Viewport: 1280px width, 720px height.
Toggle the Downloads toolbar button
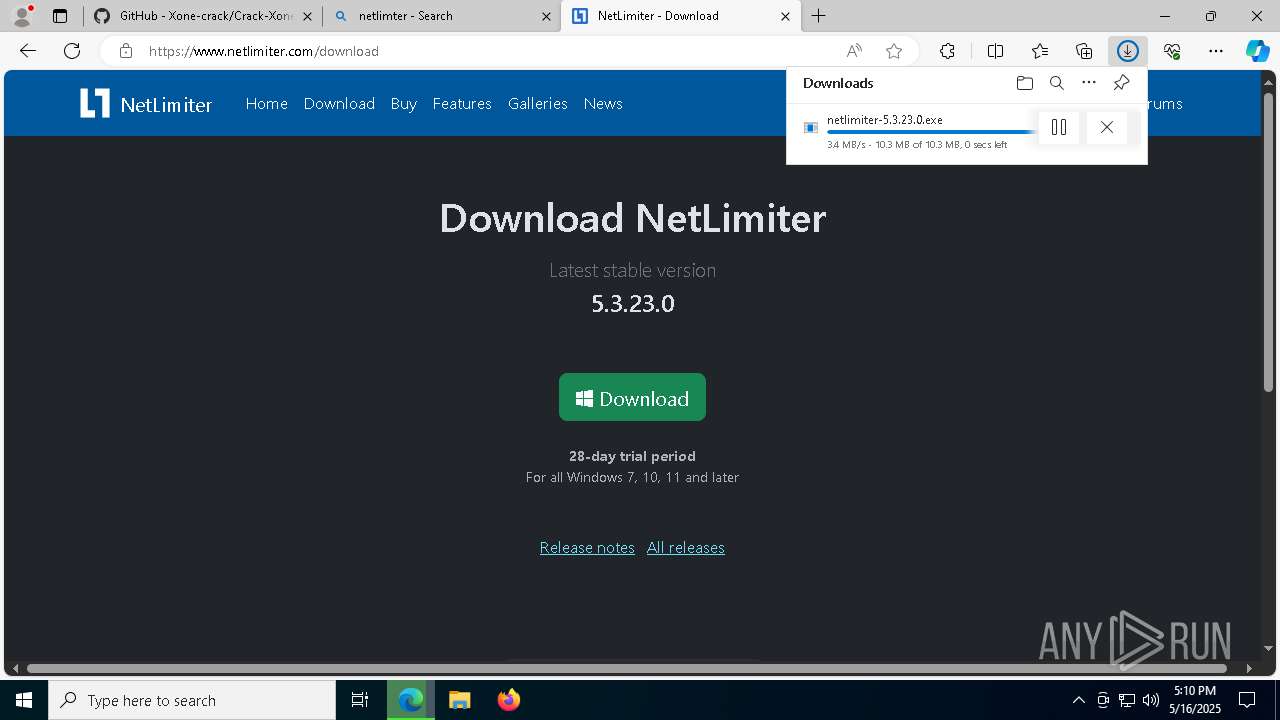(x=1128, y=51)
